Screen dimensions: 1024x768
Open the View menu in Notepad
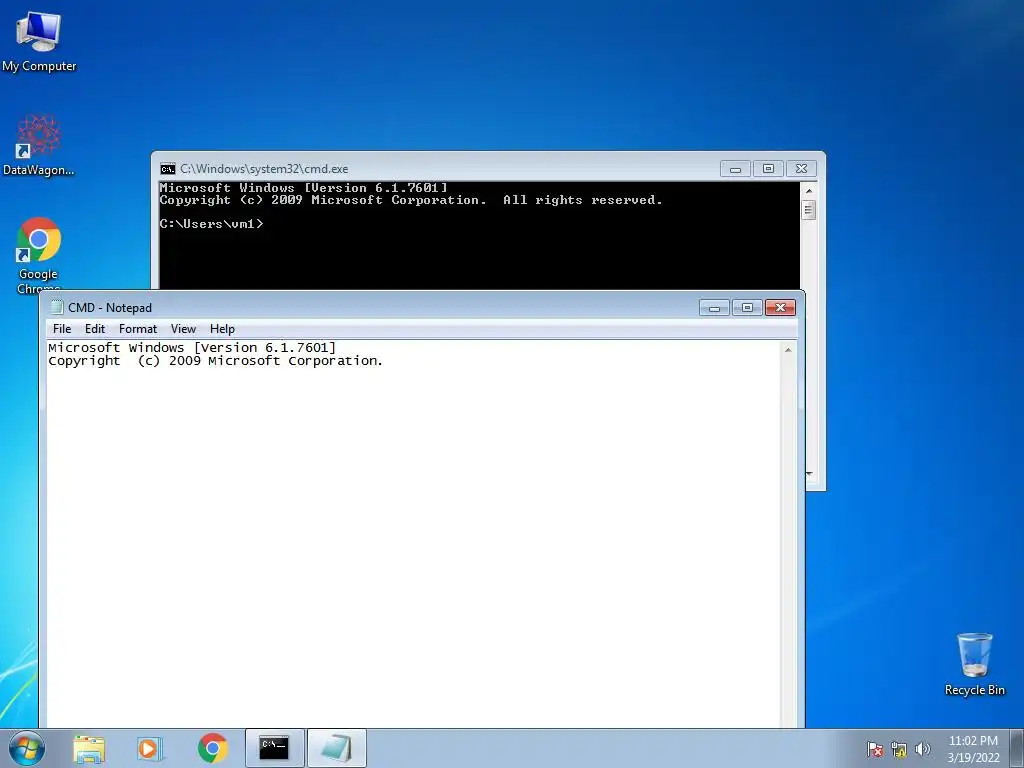pyautogui.click(x=183, y=329)
